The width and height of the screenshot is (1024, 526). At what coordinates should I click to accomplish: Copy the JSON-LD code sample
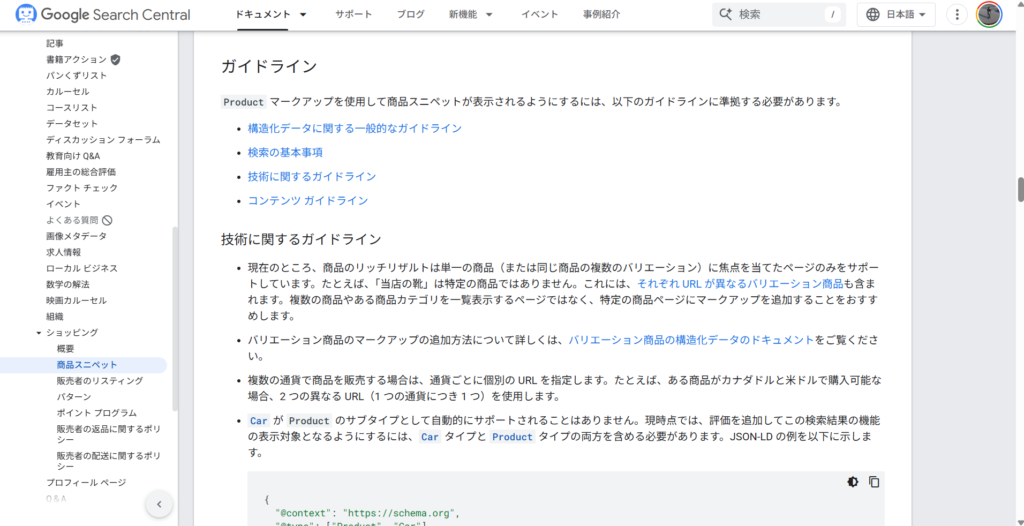(874, 482)
